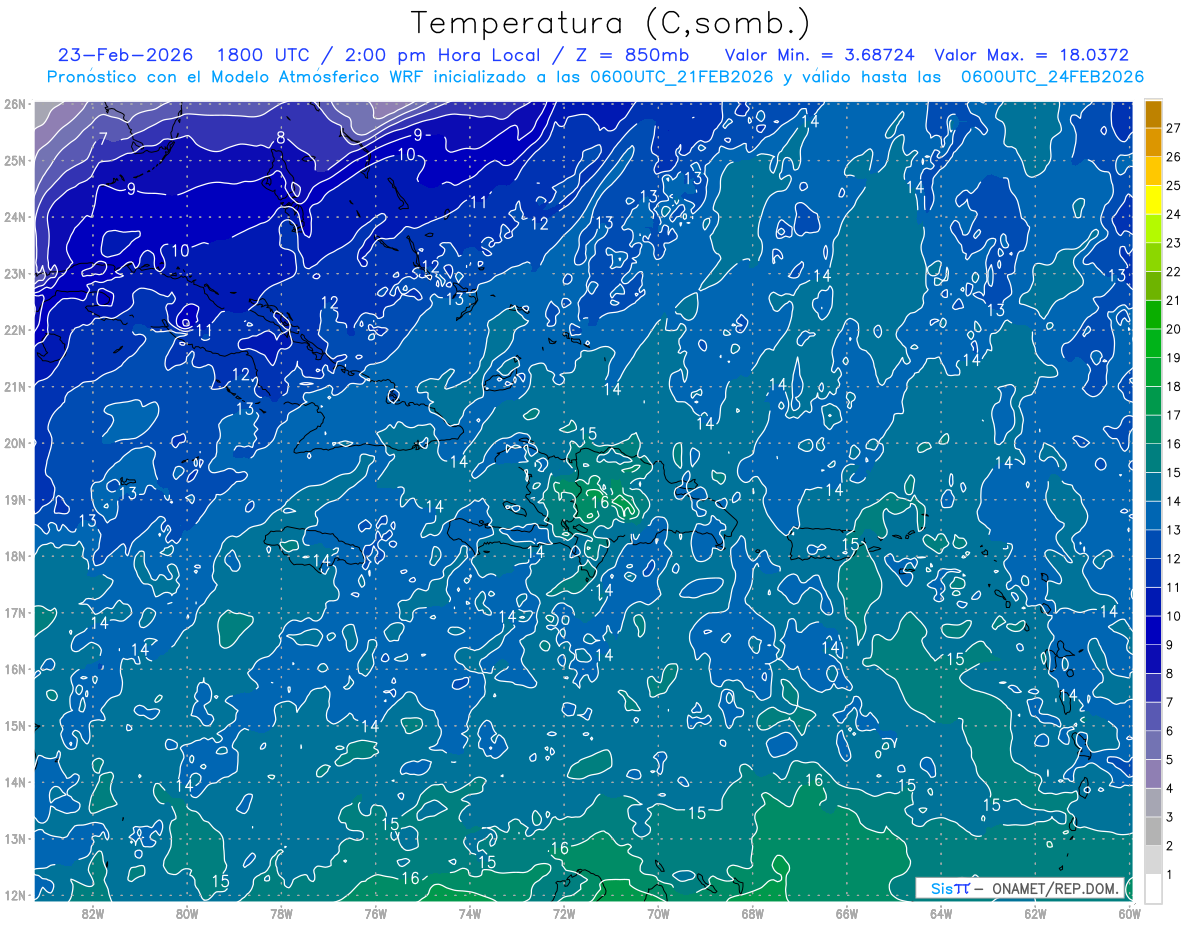Click the gray color bar segment at 3
The height and width of the screenshot is (927, 1200).
pos(1153,802)
